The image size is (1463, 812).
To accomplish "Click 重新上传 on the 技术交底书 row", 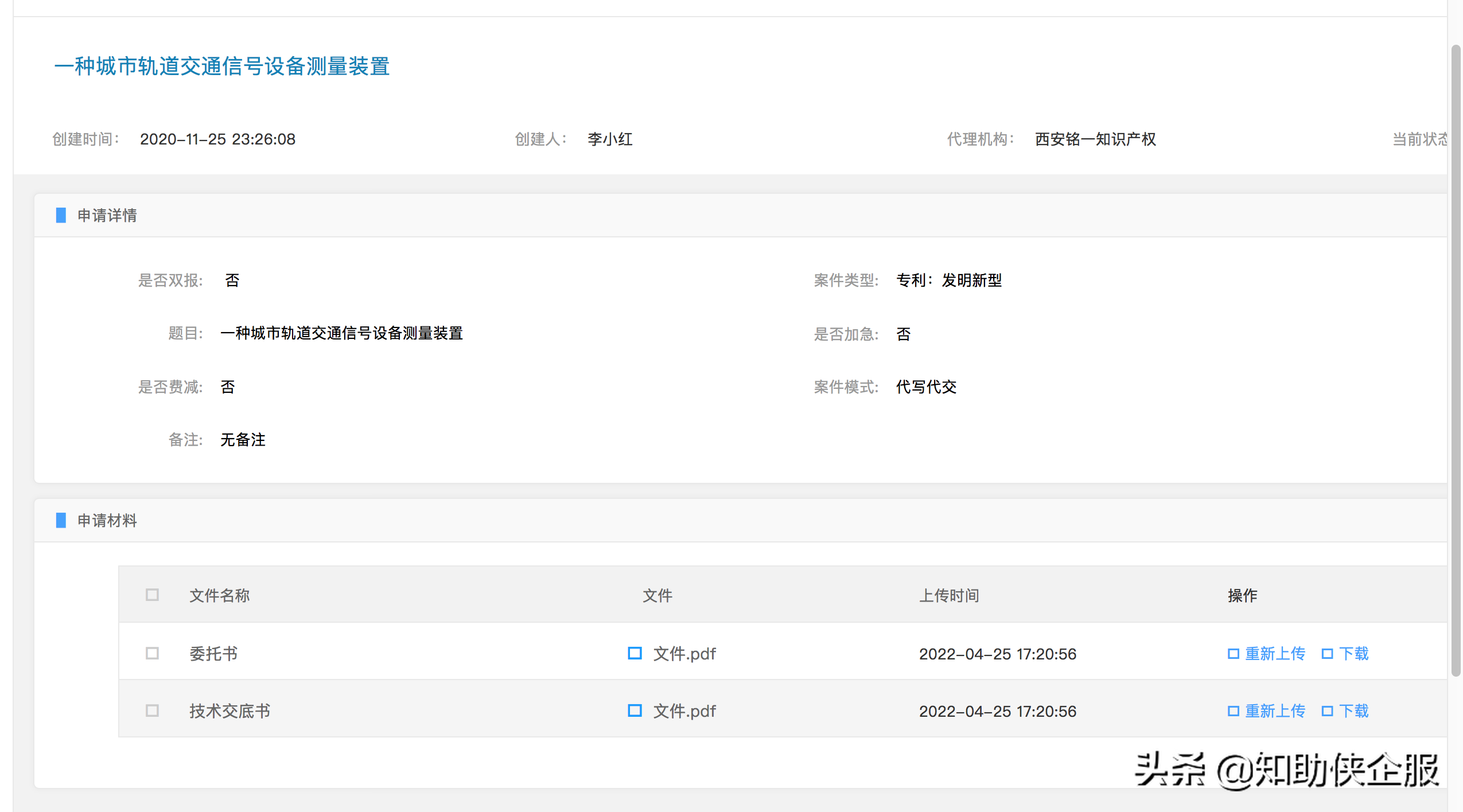I will (1274, 710).
